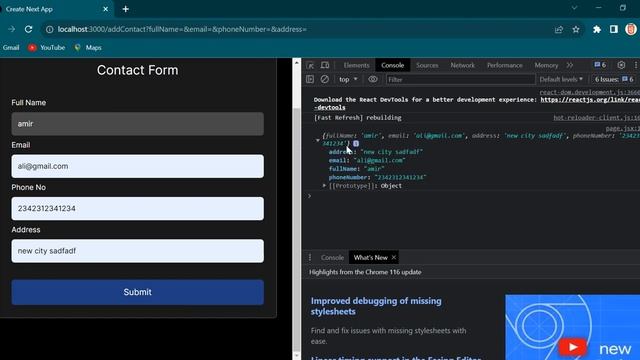This screenshot has width=640, height=360.
Task: Open the tab search chevron
Action: coord(574,8)
